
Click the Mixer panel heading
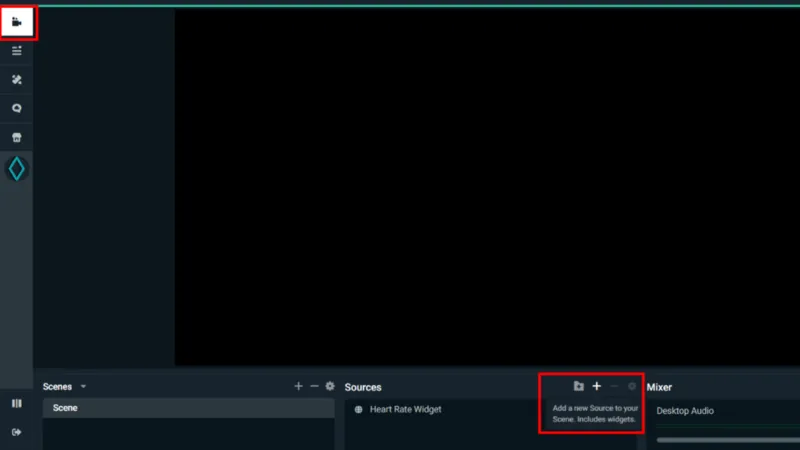tap(659, 387)
